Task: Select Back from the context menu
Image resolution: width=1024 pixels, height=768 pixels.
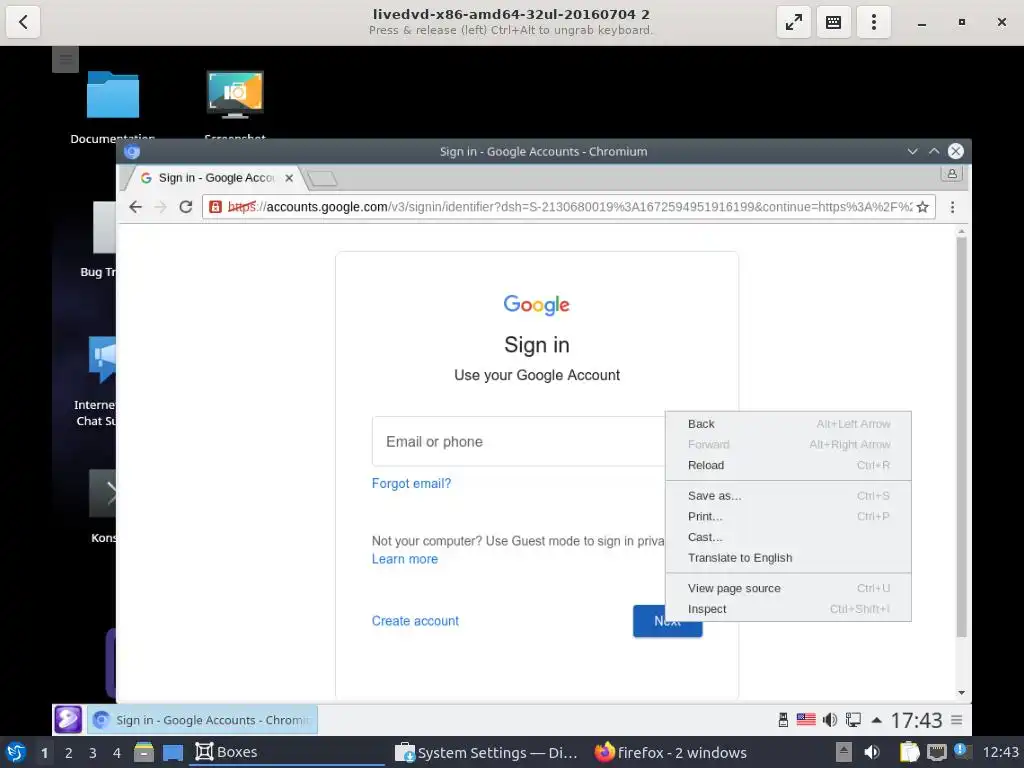Action: pos(788,424)
